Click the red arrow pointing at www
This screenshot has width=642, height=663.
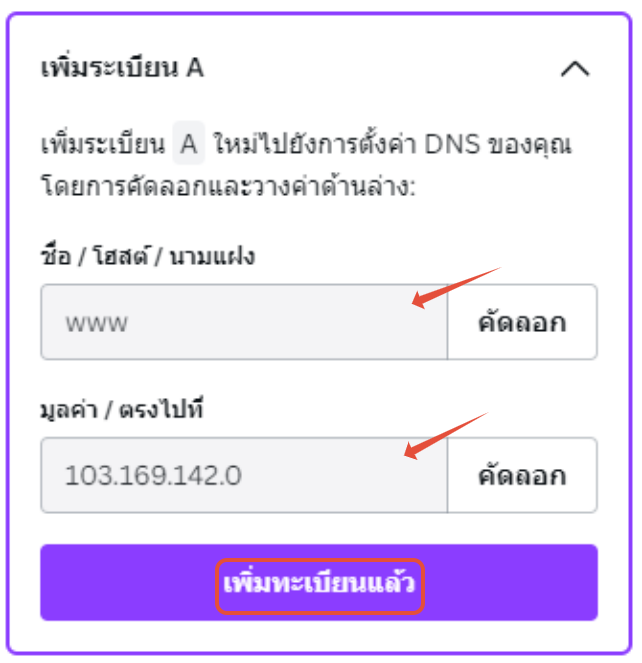455,288
